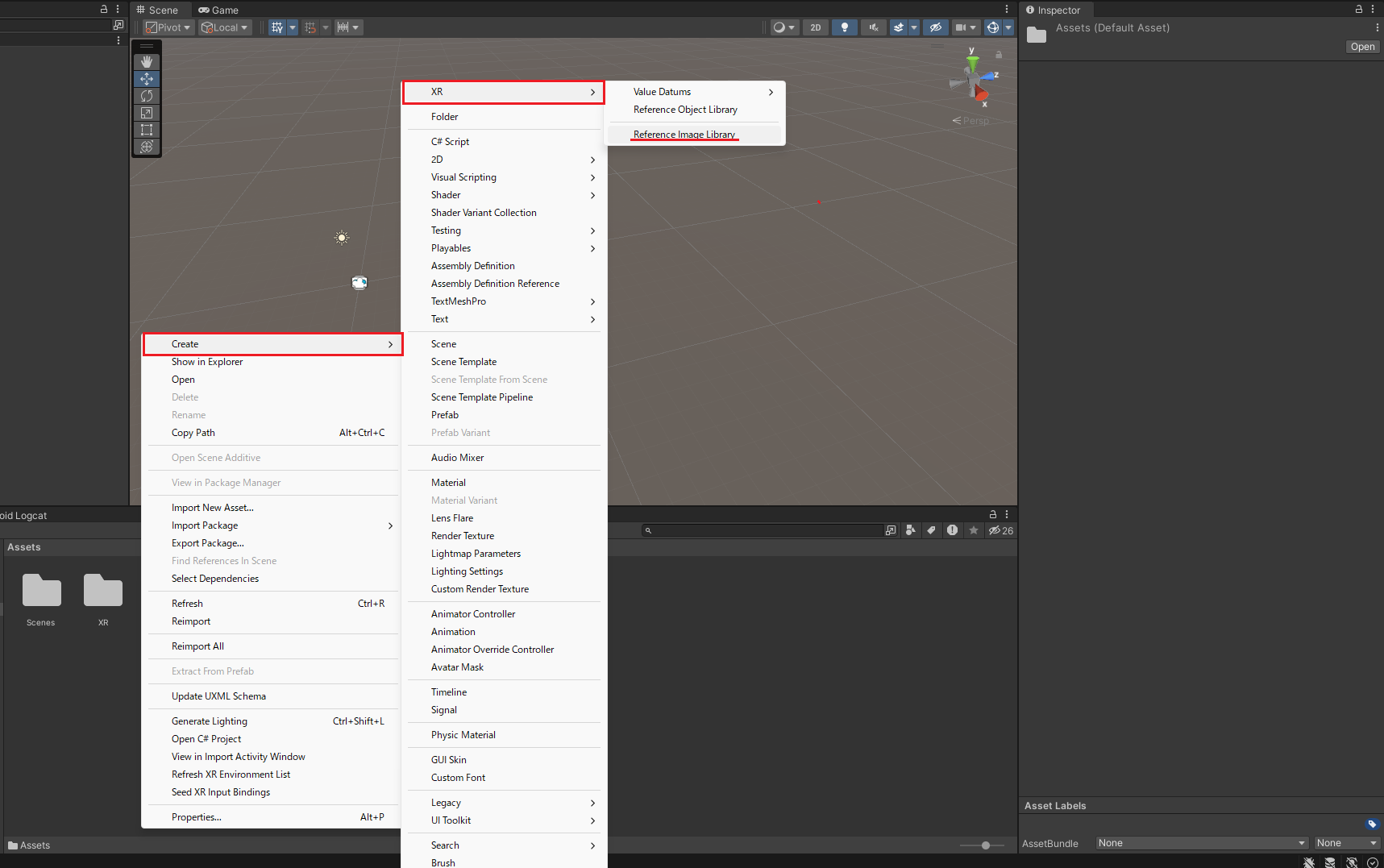Open grid settings dropdown arrow

pos(293,27)
